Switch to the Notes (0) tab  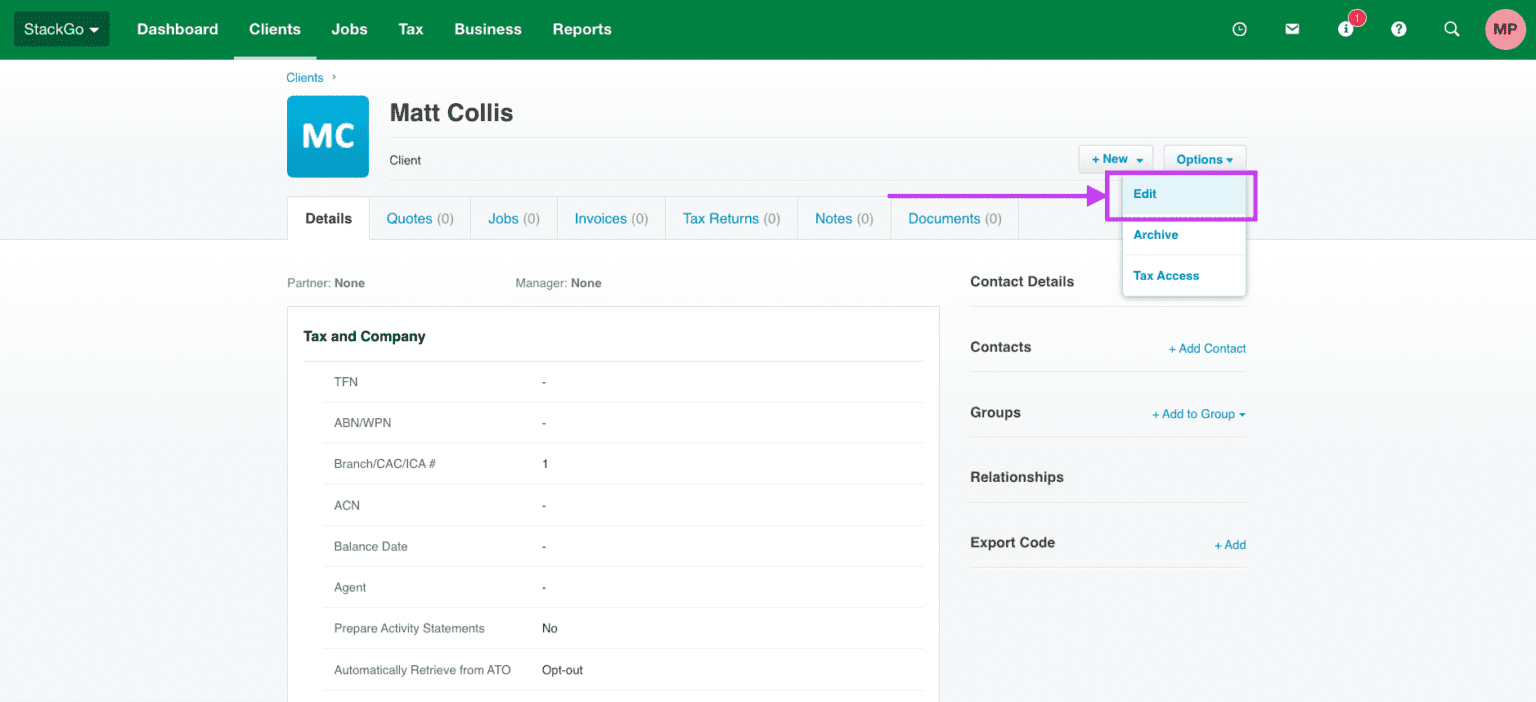pyautogui.click(x=844, y=218)
